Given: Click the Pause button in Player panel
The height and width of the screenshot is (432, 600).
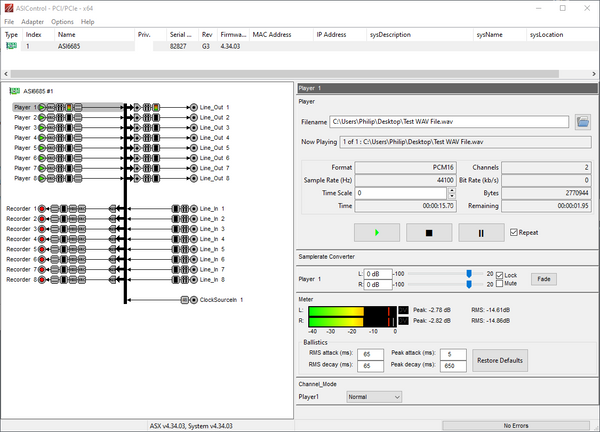Looking at the screenshot, I should [x=481, y=233].
